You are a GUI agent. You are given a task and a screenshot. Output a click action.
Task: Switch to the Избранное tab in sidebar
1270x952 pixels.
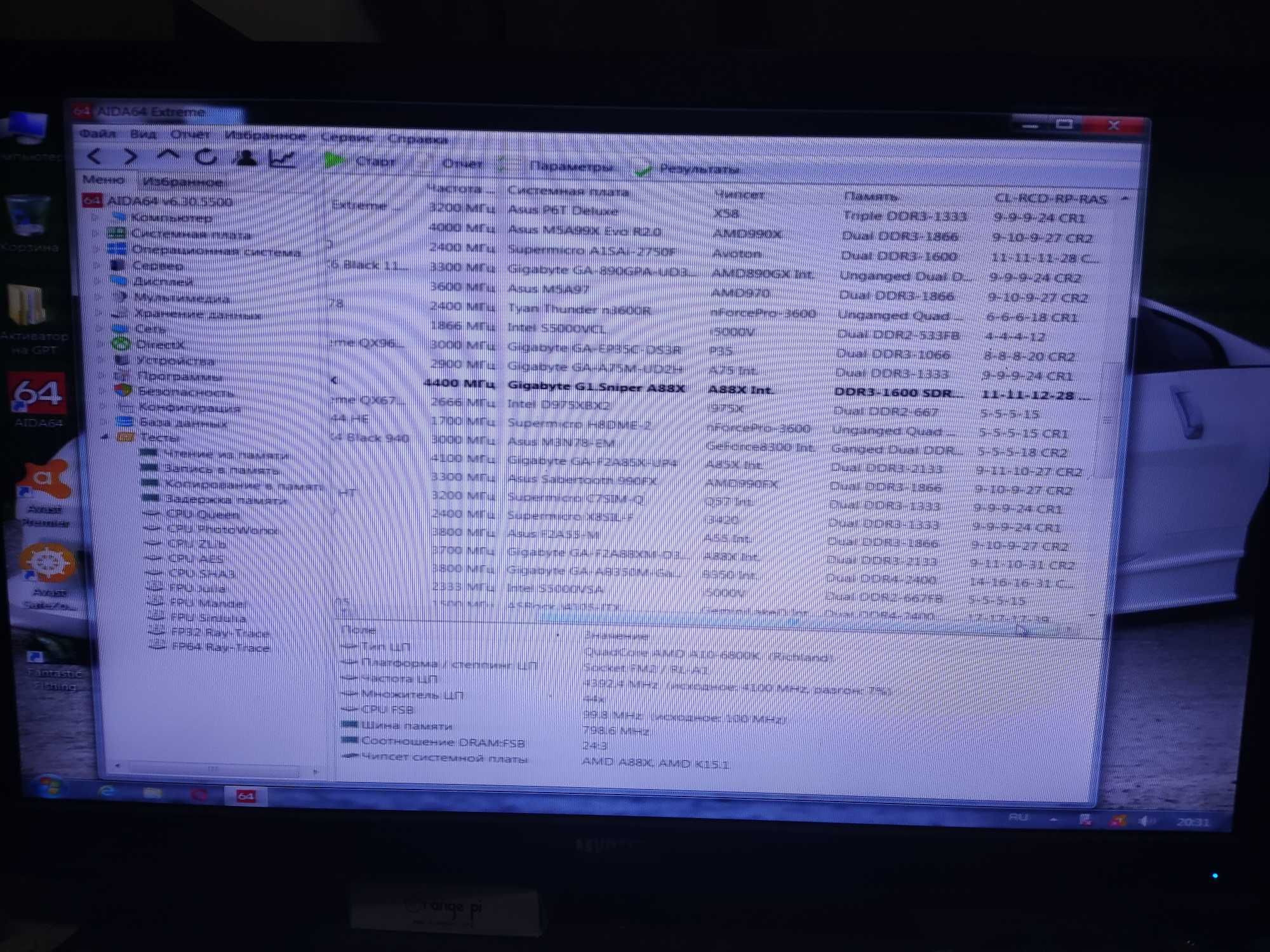183,182
